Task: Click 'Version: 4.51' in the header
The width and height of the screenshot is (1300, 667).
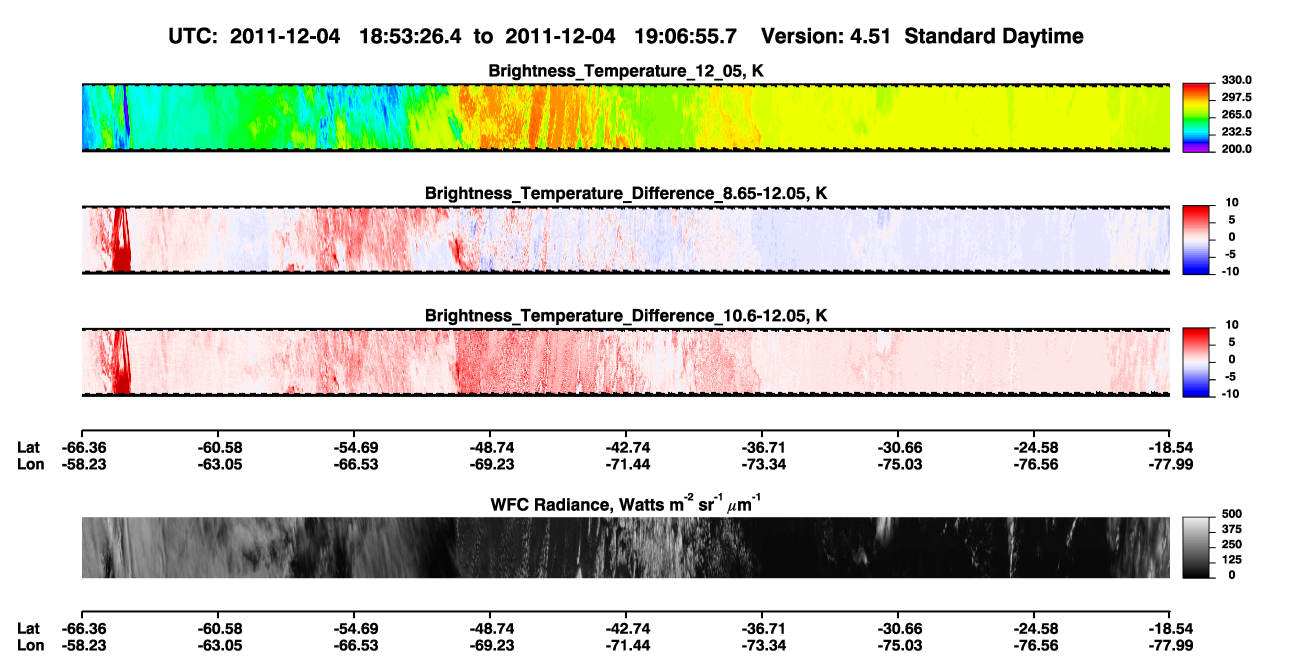Action: (x=828, y=37)
